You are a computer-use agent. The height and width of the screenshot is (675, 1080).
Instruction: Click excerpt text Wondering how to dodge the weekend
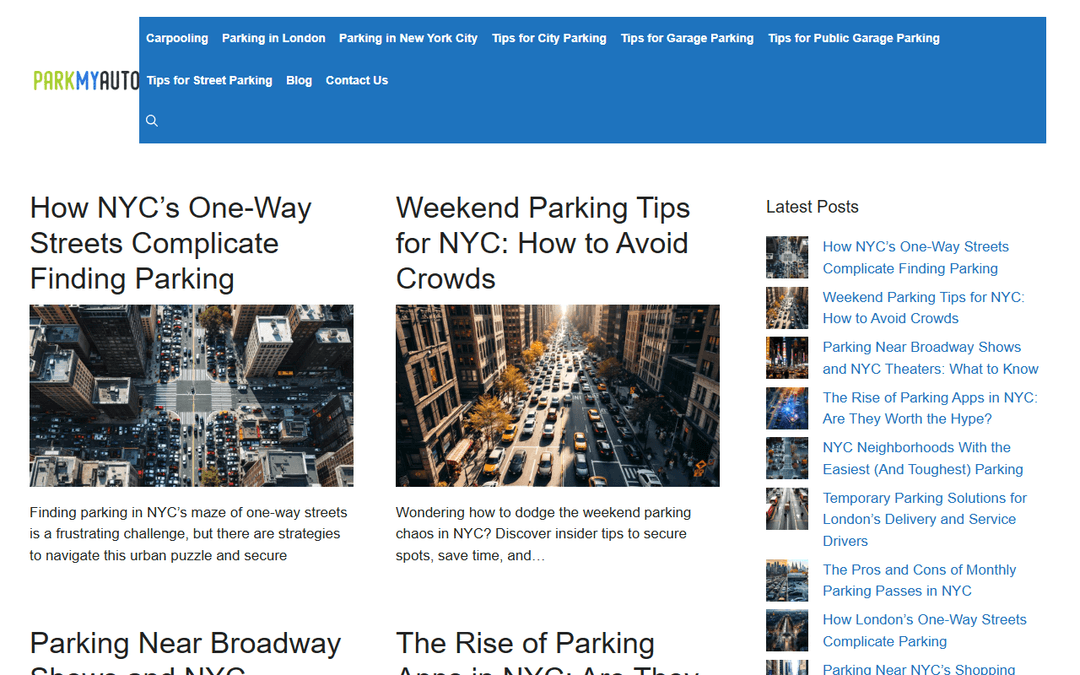click(543, 534)
